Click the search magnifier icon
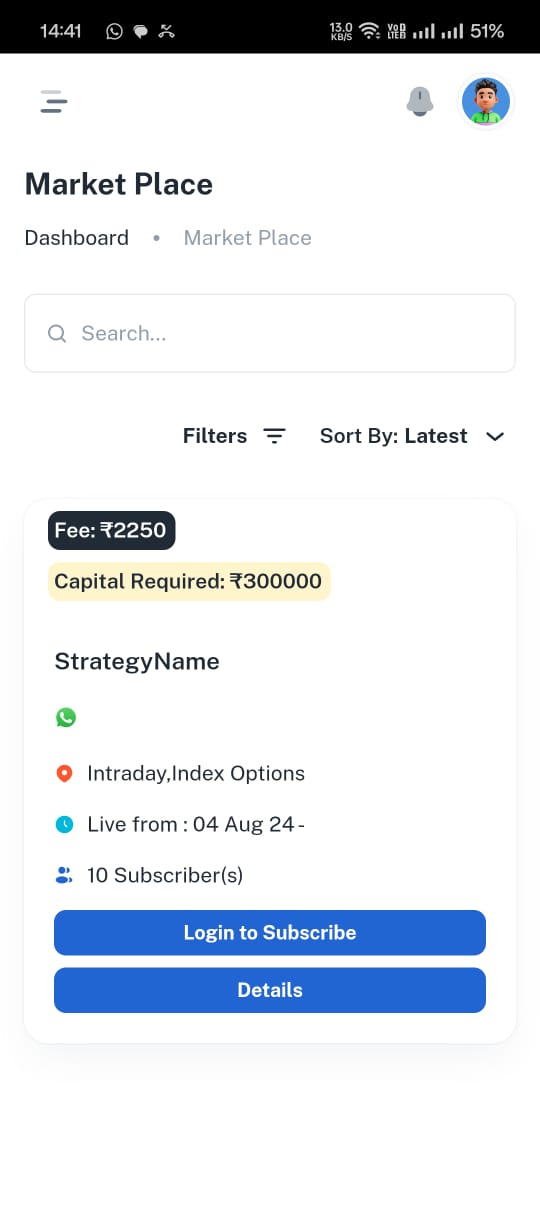This screenshot has height=1206, width=540. tap(57, 333)
